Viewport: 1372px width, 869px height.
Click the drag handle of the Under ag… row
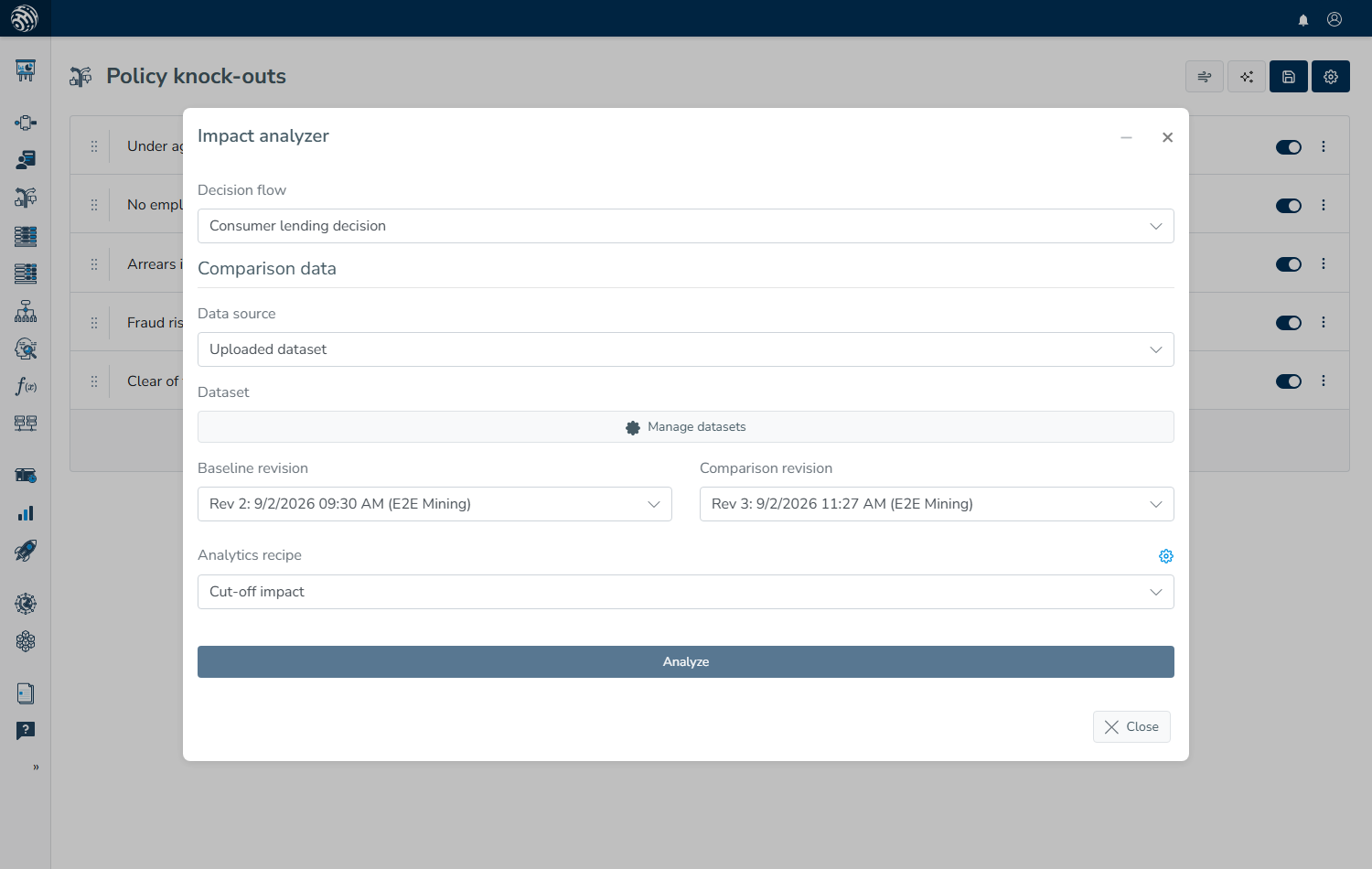94,146
